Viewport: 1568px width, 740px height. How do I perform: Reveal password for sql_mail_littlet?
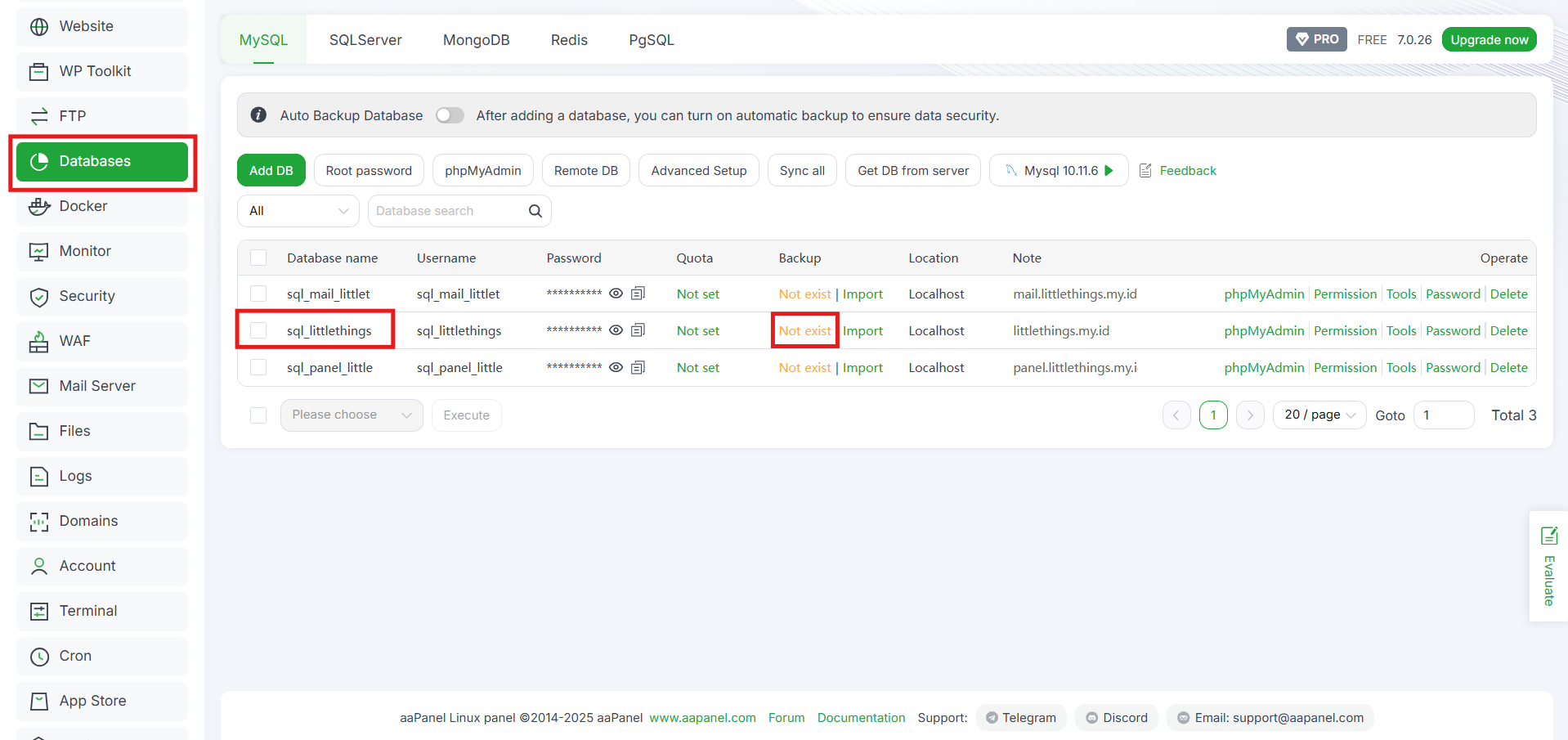(x=616, y=294)
